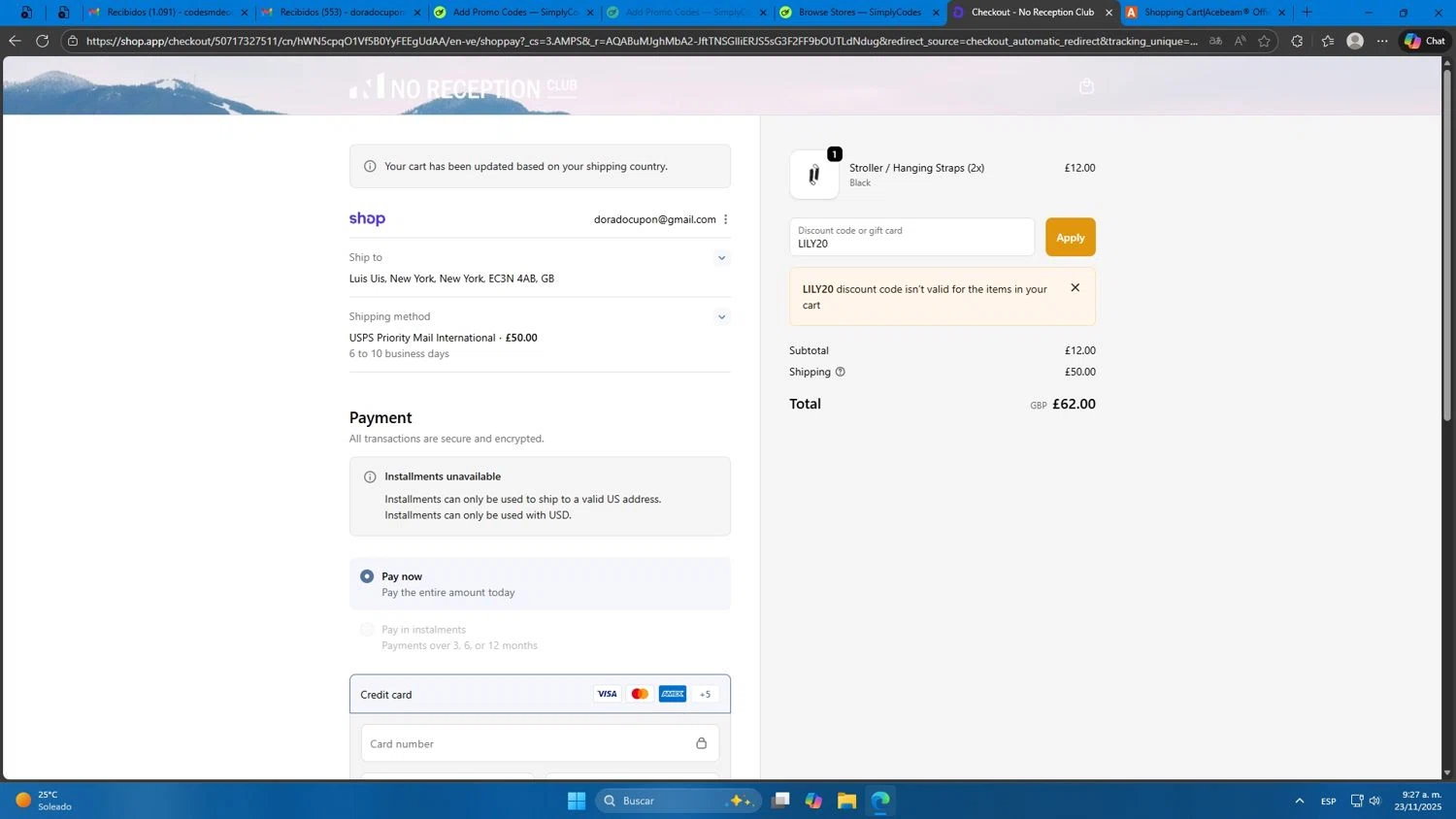Reload the checkout page
This screenshot has height=819, width=1456.
tap(42, 41)
